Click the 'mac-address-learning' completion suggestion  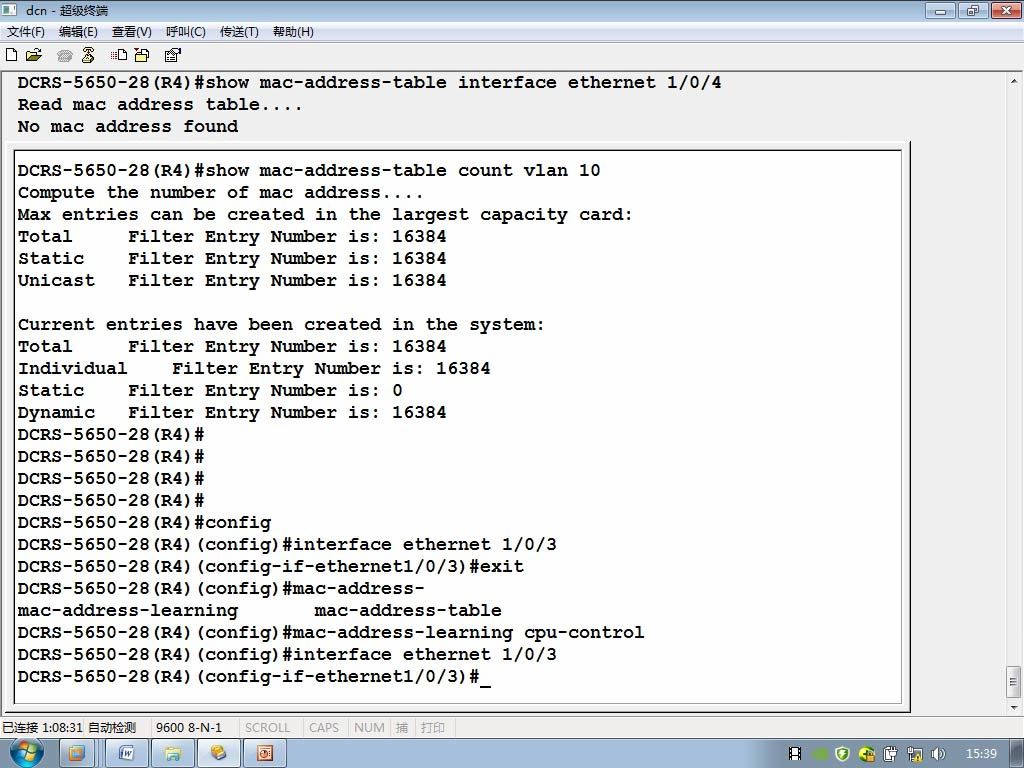pyautogui.click(x=128, y=611)
